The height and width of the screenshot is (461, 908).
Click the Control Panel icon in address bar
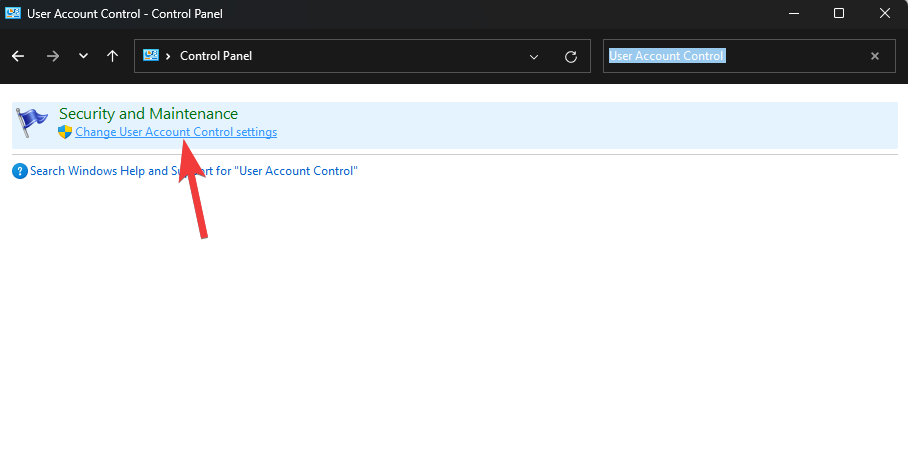(x=152, y=56)
